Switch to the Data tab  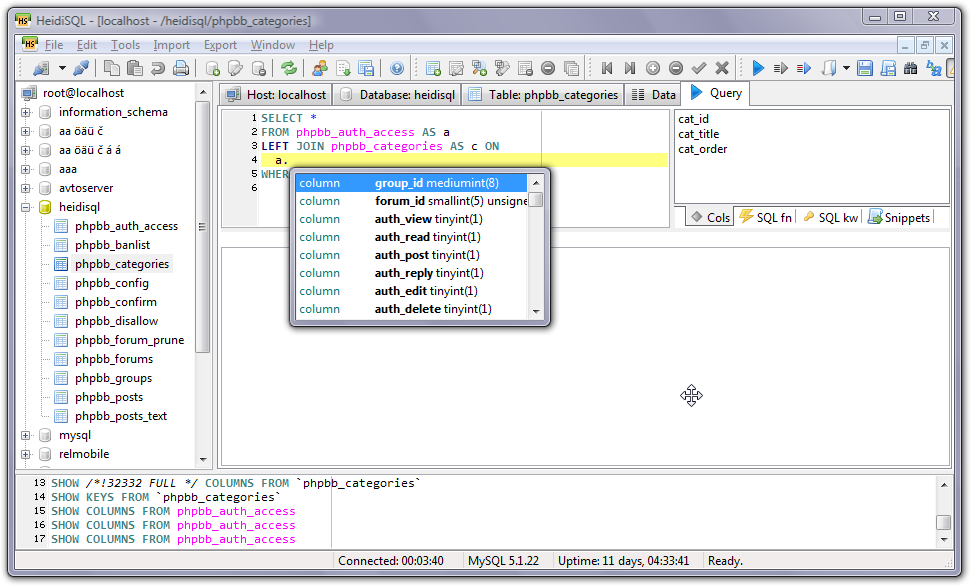[x=653, y=95]
